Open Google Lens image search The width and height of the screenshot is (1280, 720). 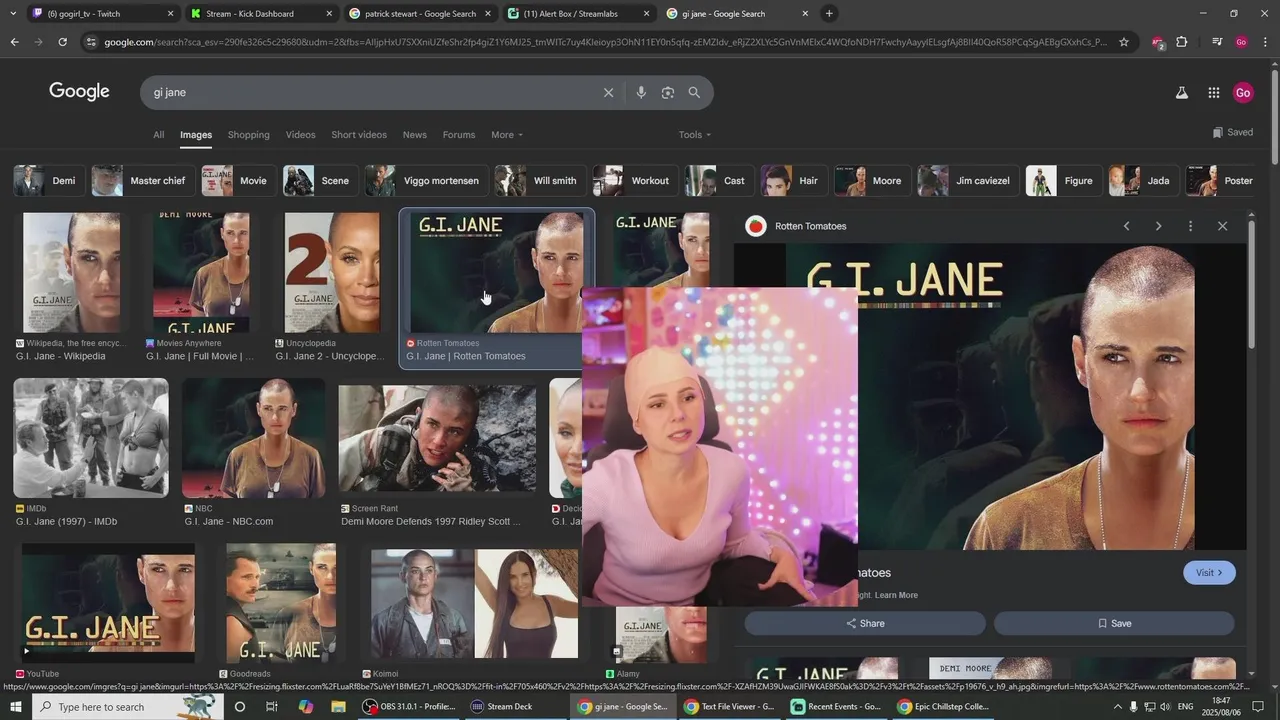point(668,92)
